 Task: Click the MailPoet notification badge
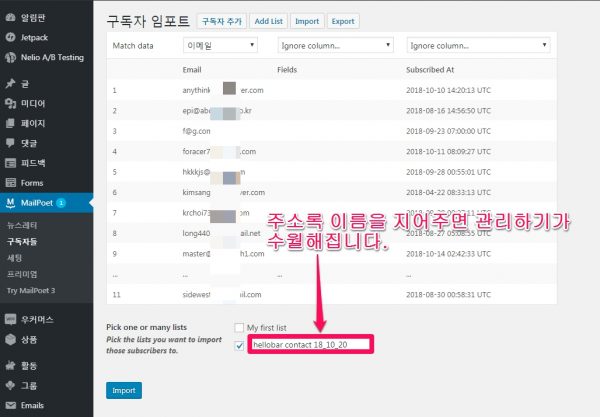61,203
